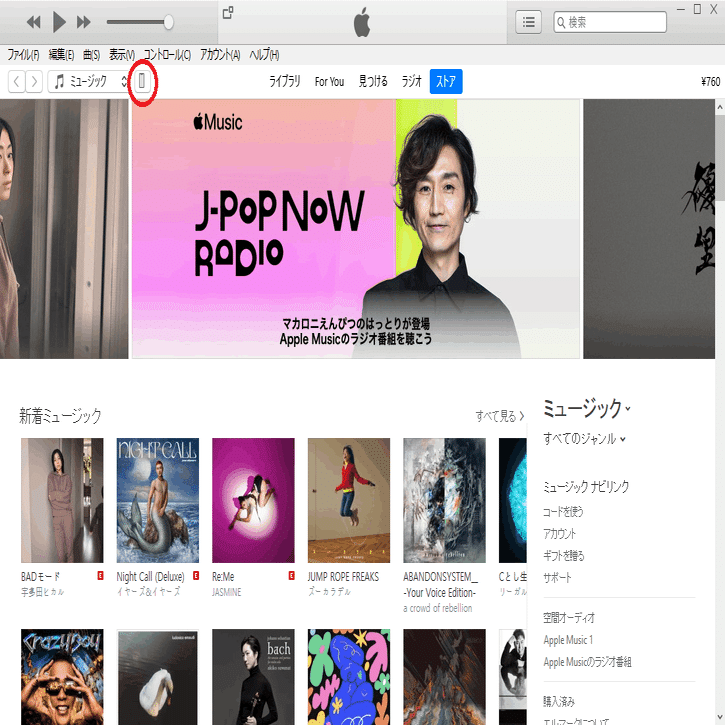Viewport: 725px width, 725px height.
Task: Click the 空間オーディオ link
Action: pos(569,618)
